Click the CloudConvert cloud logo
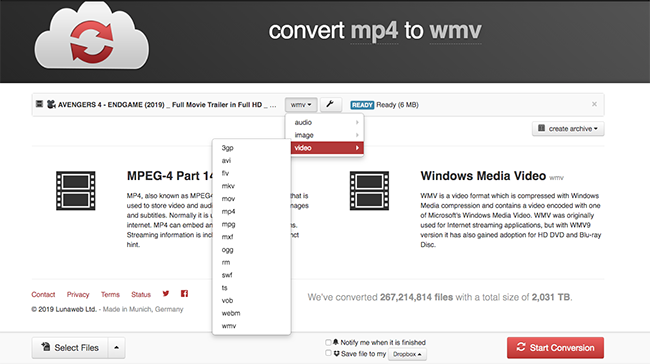The width and height of the screenshot is (650, 364). tap(92, 36)
